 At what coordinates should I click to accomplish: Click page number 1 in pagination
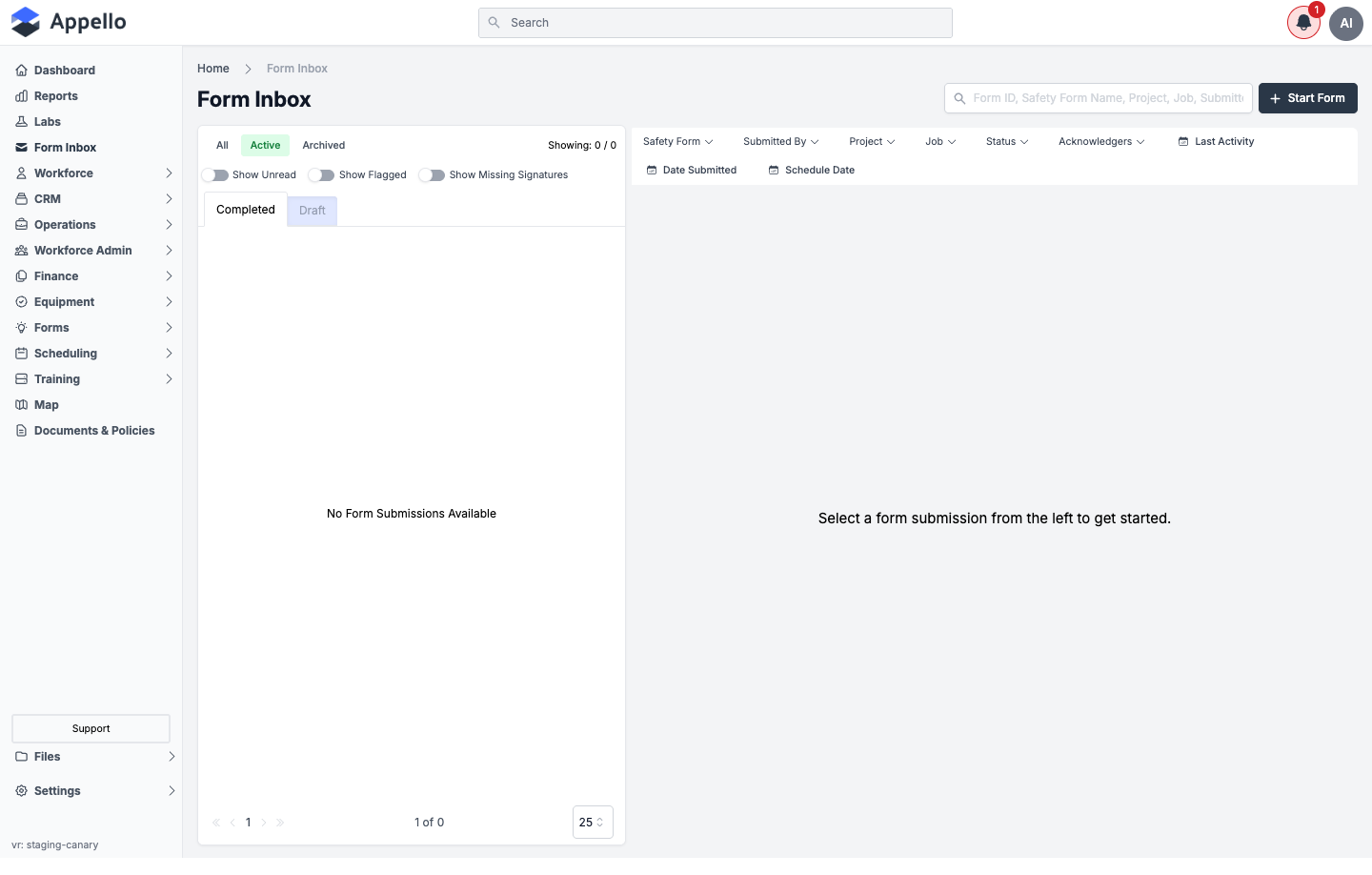point(249,823)
